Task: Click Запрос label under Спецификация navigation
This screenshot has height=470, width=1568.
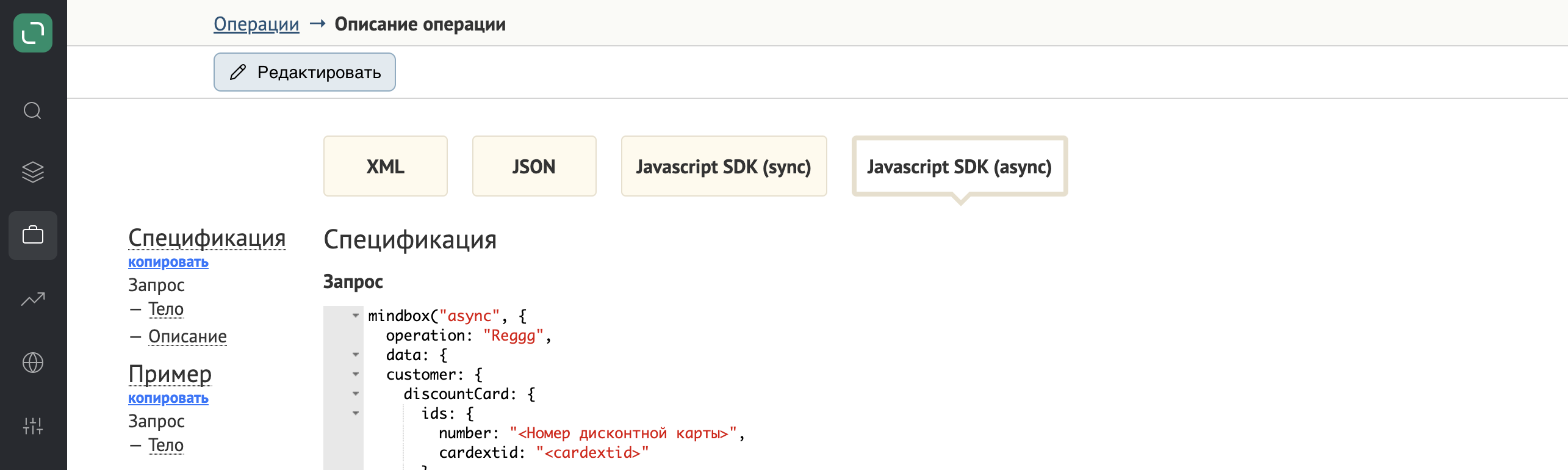Action: click(x=156, y=285)
